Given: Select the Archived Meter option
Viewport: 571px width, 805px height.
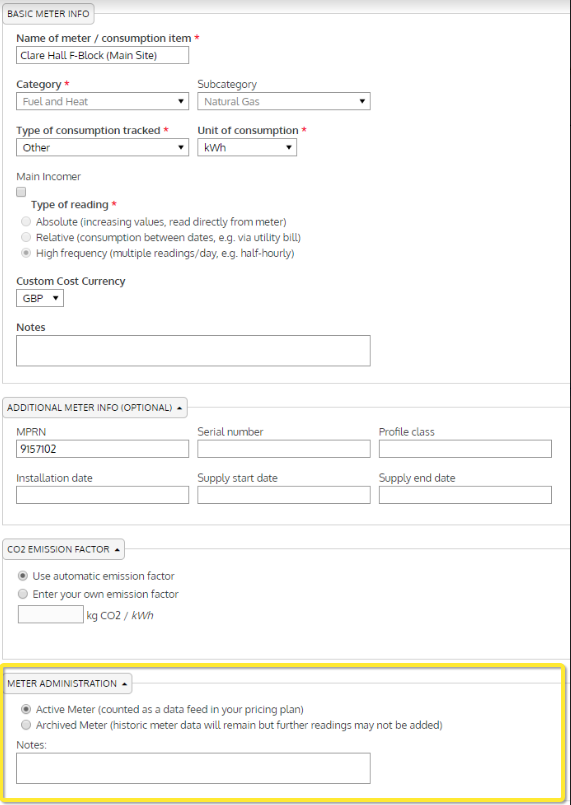Looking at the screenshot, I should pos(26,725).
